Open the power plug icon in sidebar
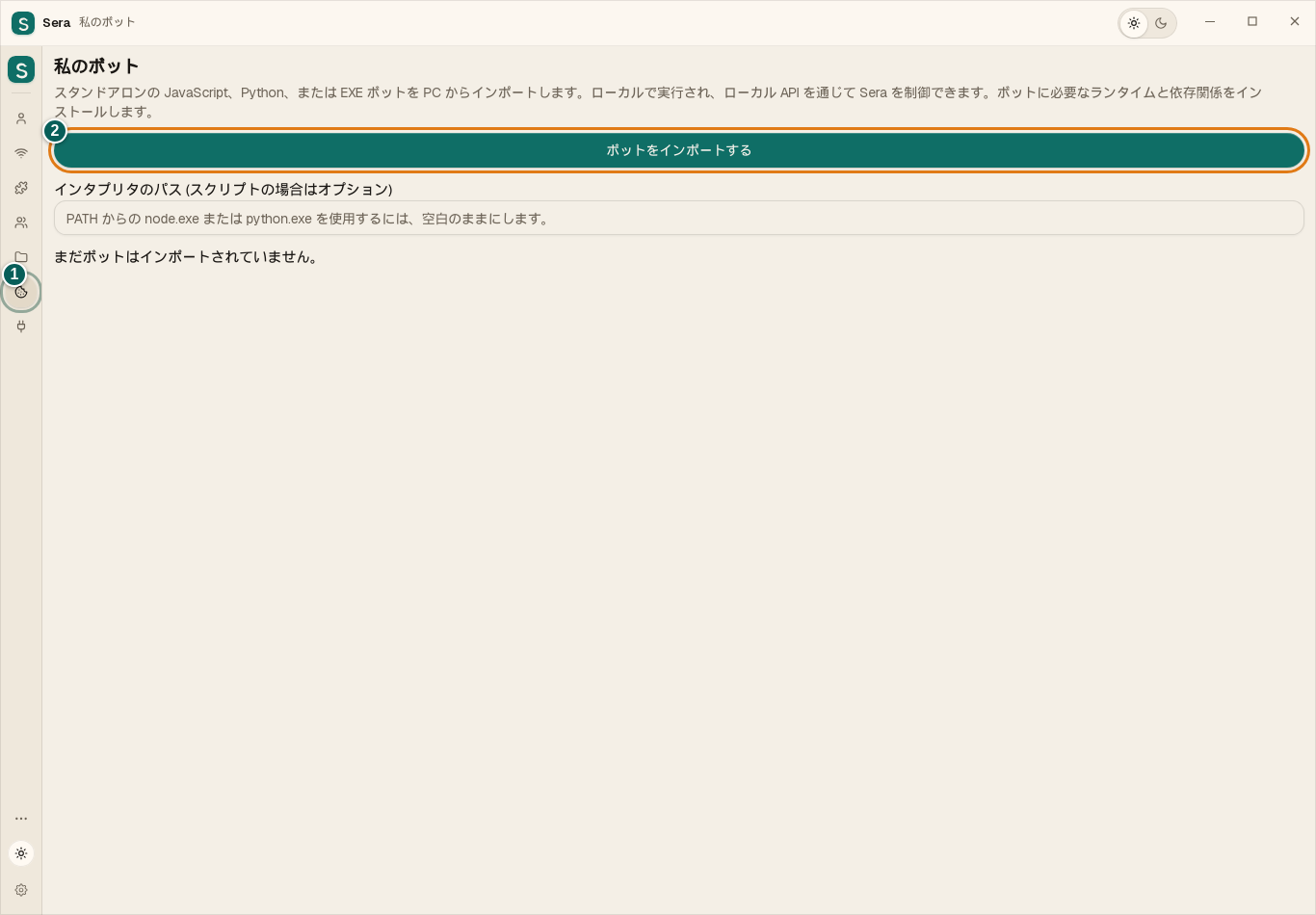1316x915 pixels. click(x=21, y=327)
